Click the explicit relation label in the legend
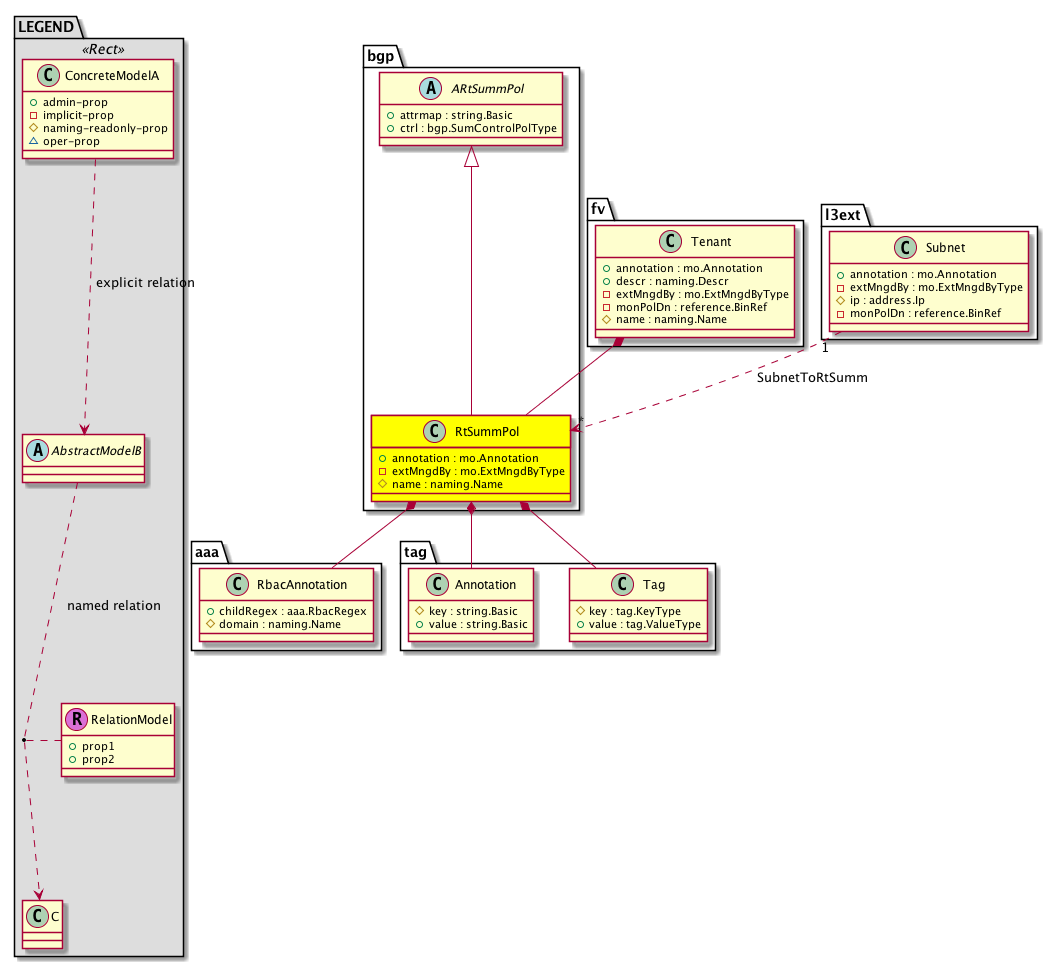Viewport: 1058px width, 967px height. coord(145,283)
